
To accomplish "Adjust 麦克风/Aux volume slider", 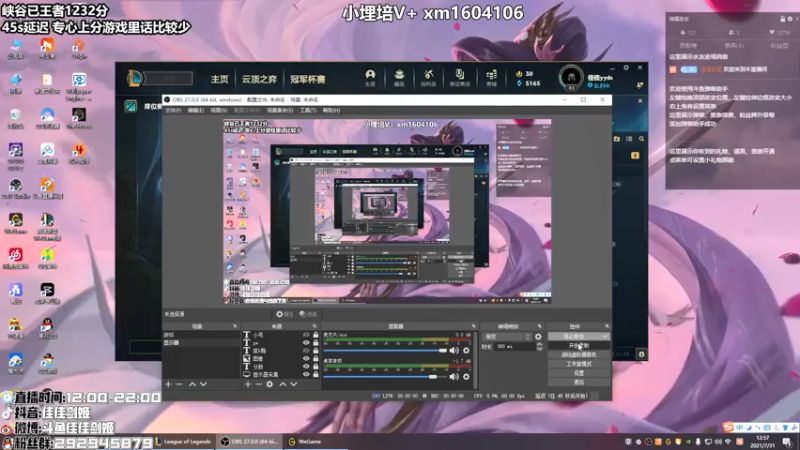I will pyautogui.click(x=385, y=351).
